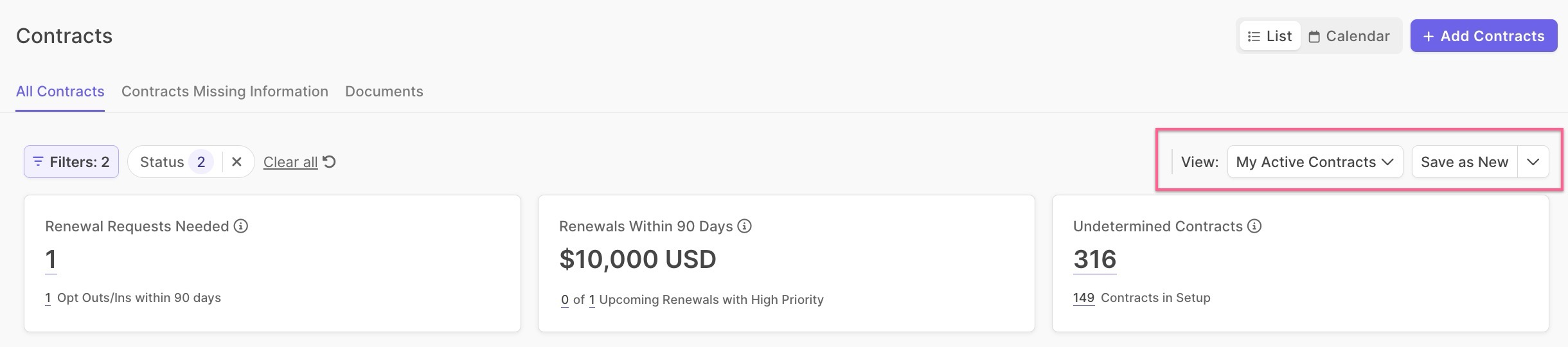Image resolution: width=1568 pixels, height=347 pixels.
Task: Open the My Active Contracts view dropdown
Action: click(1314, 162)
